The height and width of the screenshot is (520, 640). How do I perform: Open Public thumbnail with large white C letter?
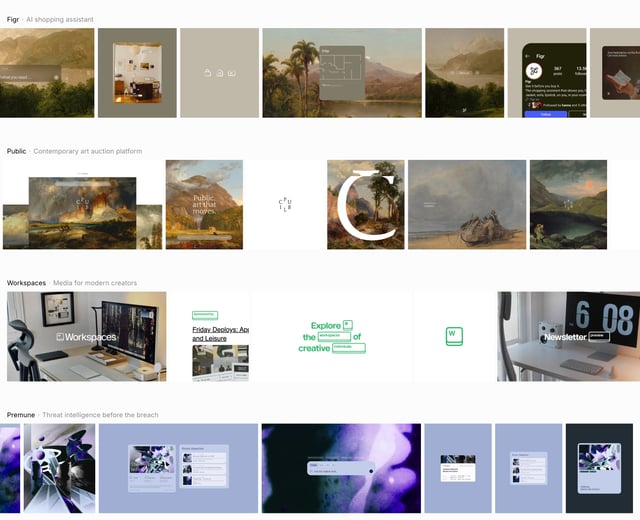coord(366,204)
